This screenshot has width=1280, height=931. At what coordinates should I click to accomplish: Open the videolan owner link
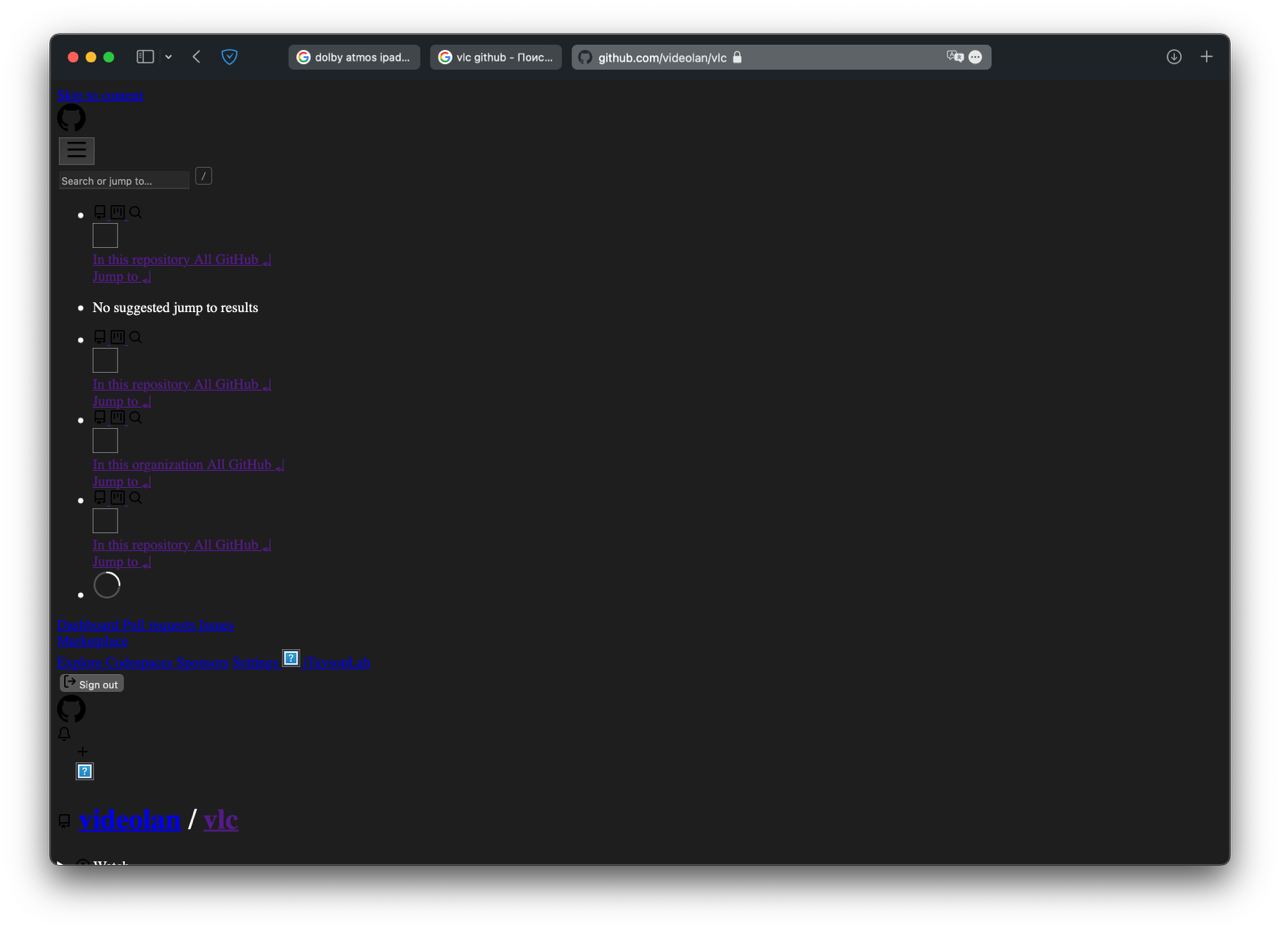(130, 819)
